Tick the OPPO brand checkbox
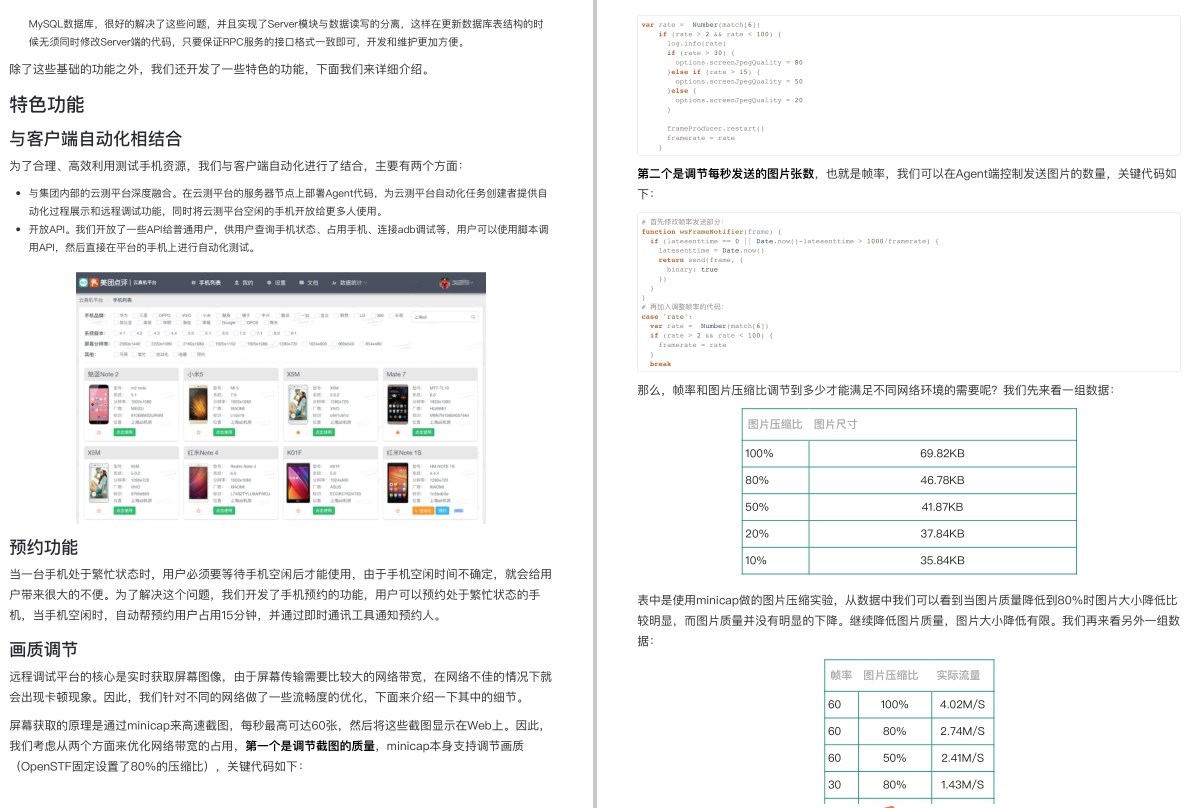 (155, 315)
